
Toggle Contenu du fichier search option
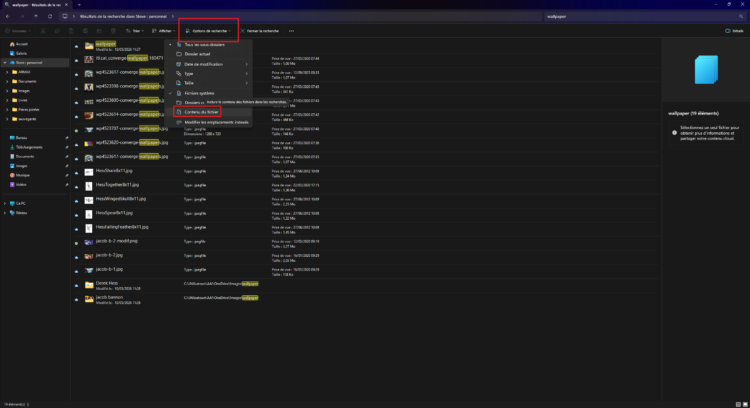coord(201,112)
